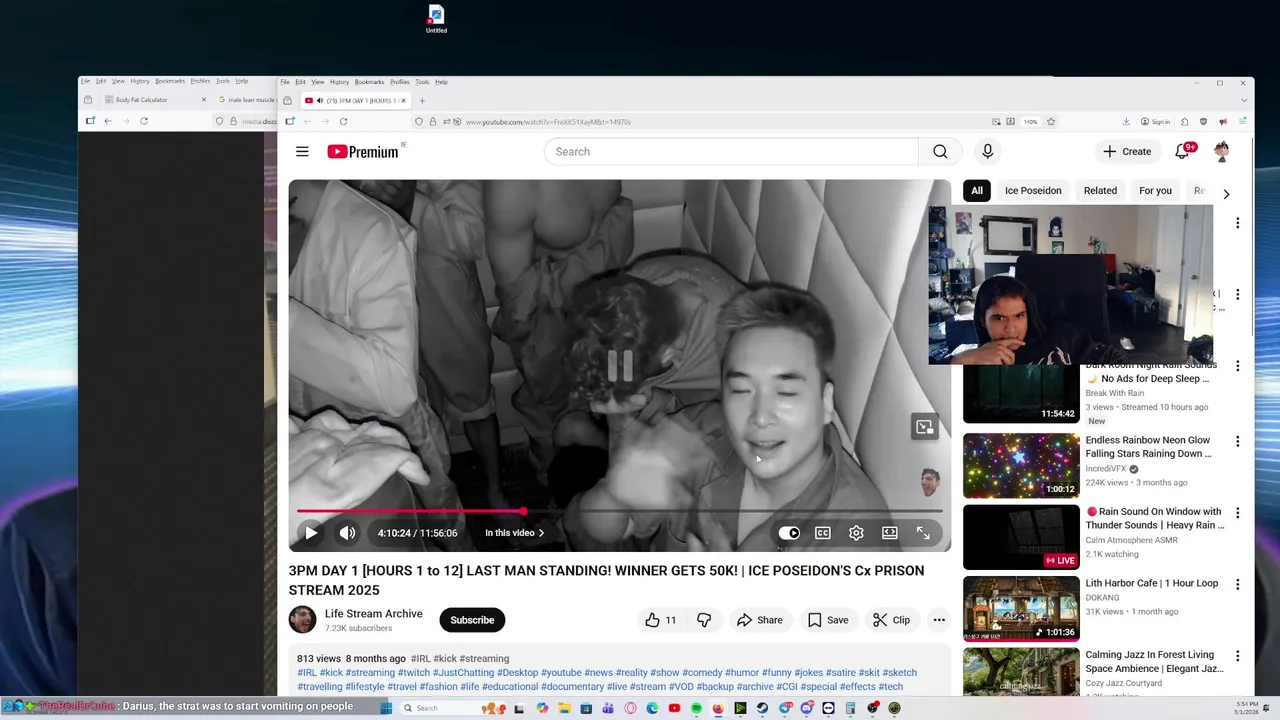Switch to Body Fat Calculator tab in back window
Screen dimensions: 1280x720
pos(155,100)
